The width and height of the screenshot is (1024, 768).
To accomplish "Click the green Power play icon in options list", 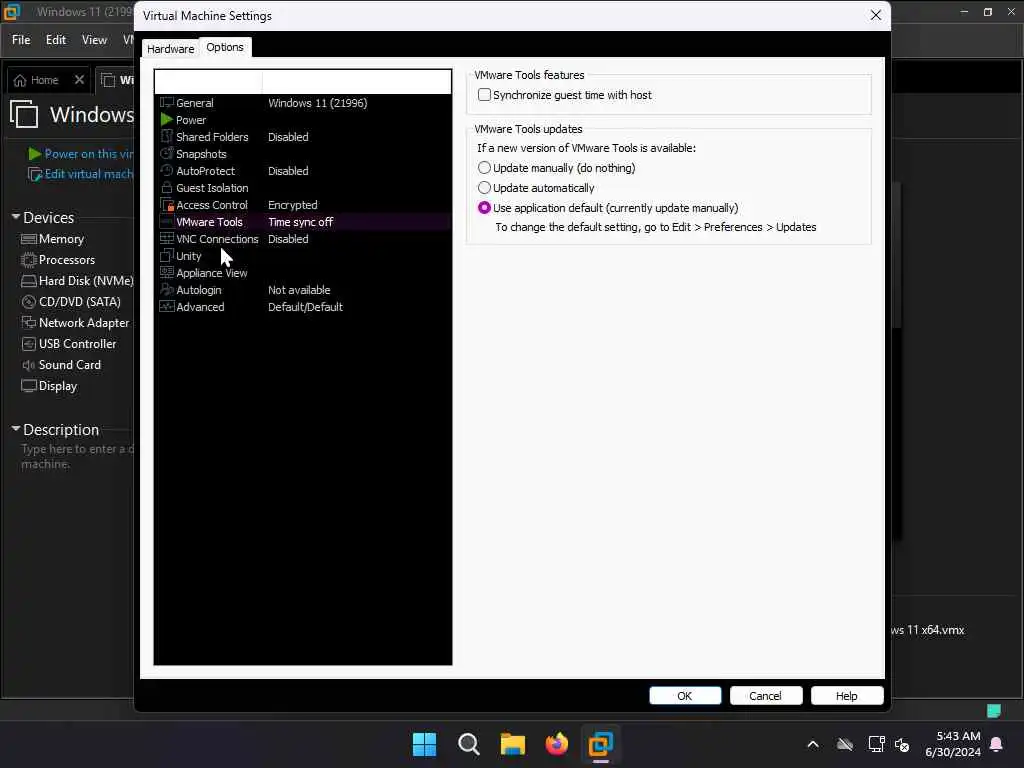I will click(x=167, y=120).
